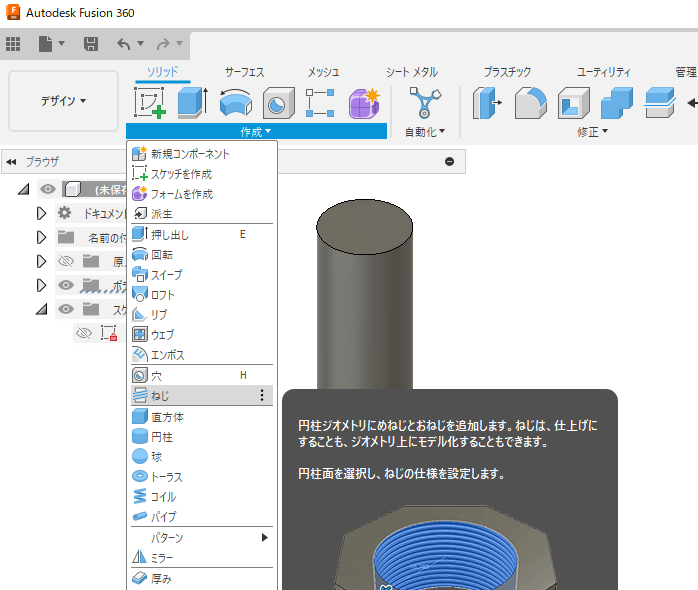Click Offset Face toolbar icon
The image size is (698, 590).
[x=660, y=103]
